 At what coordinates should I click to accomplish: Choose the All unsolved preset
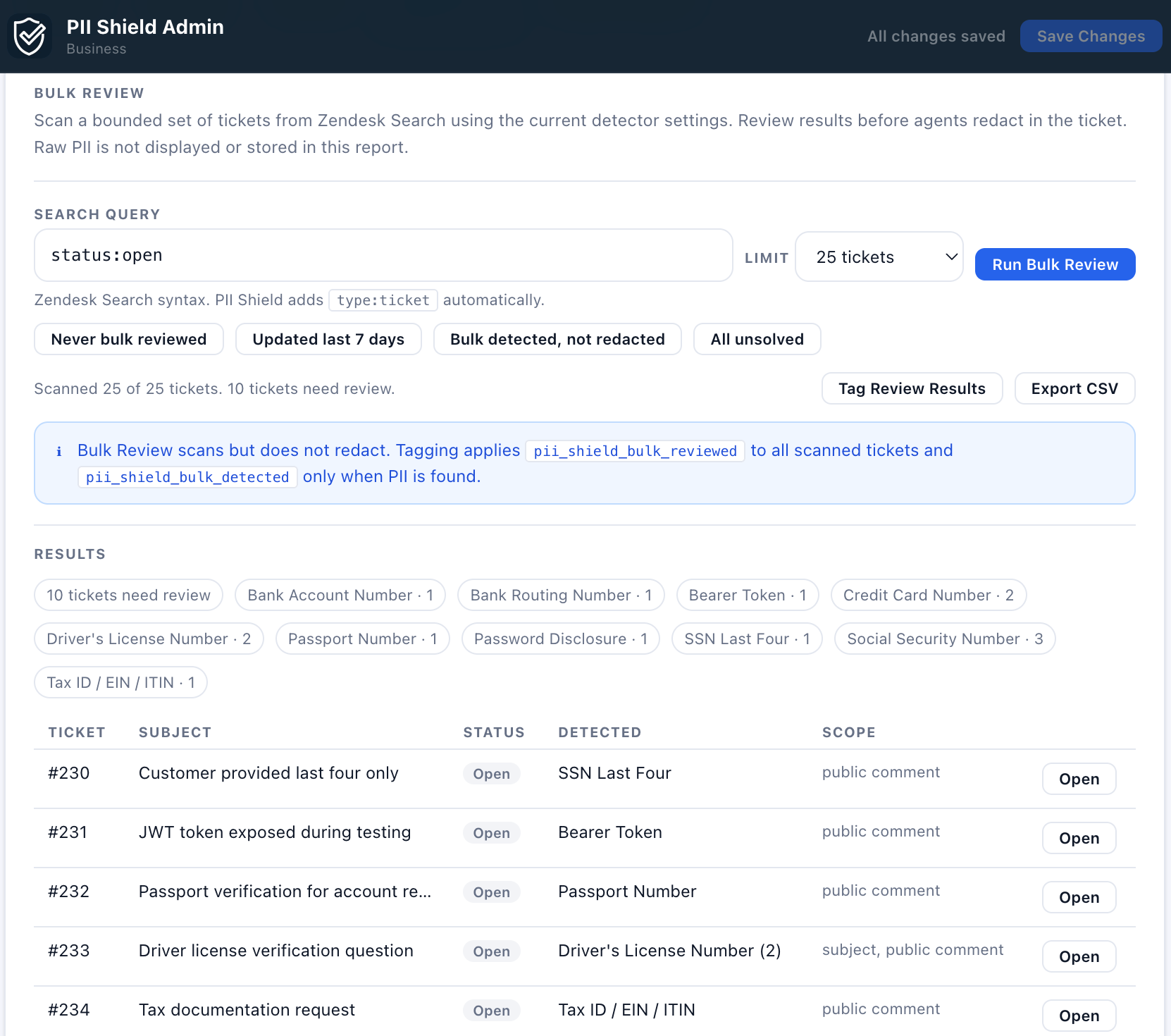[x=757, y=339]
